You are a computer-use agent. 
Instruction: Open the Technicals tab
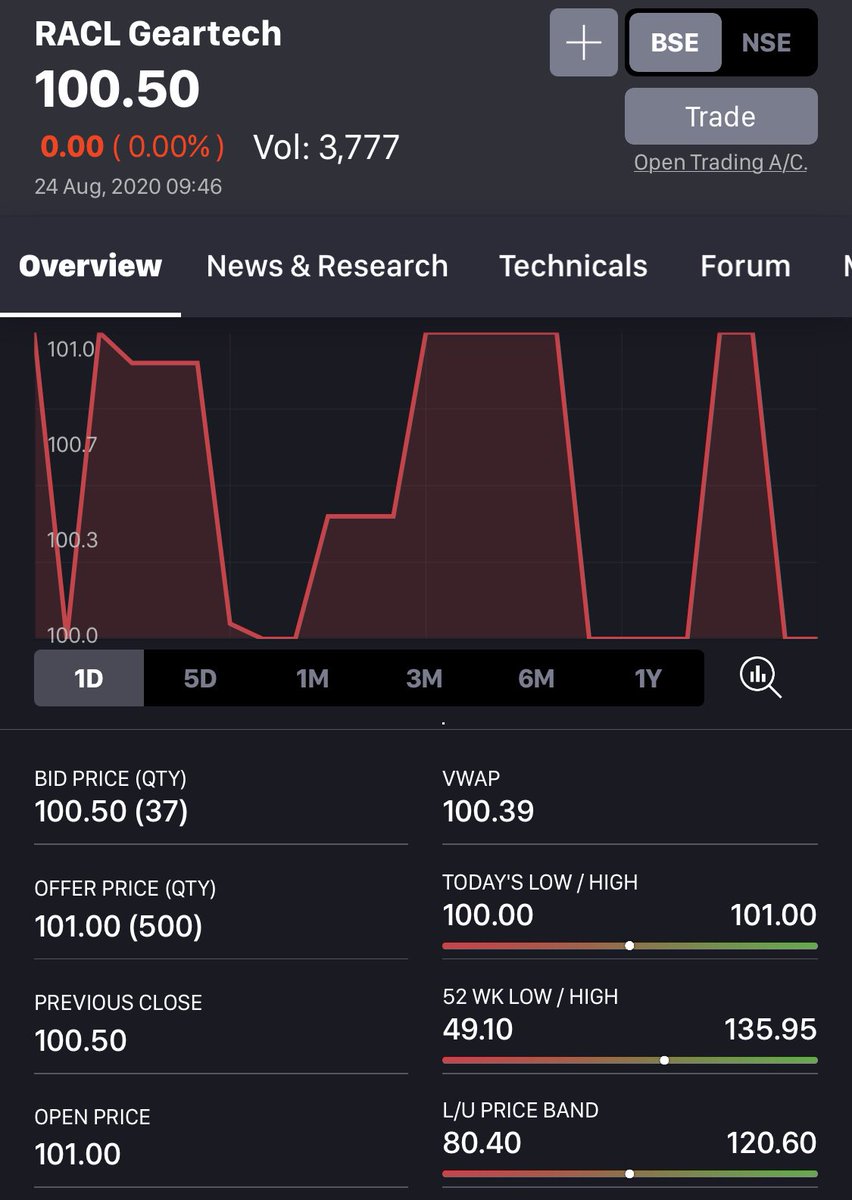pos(573,266)
